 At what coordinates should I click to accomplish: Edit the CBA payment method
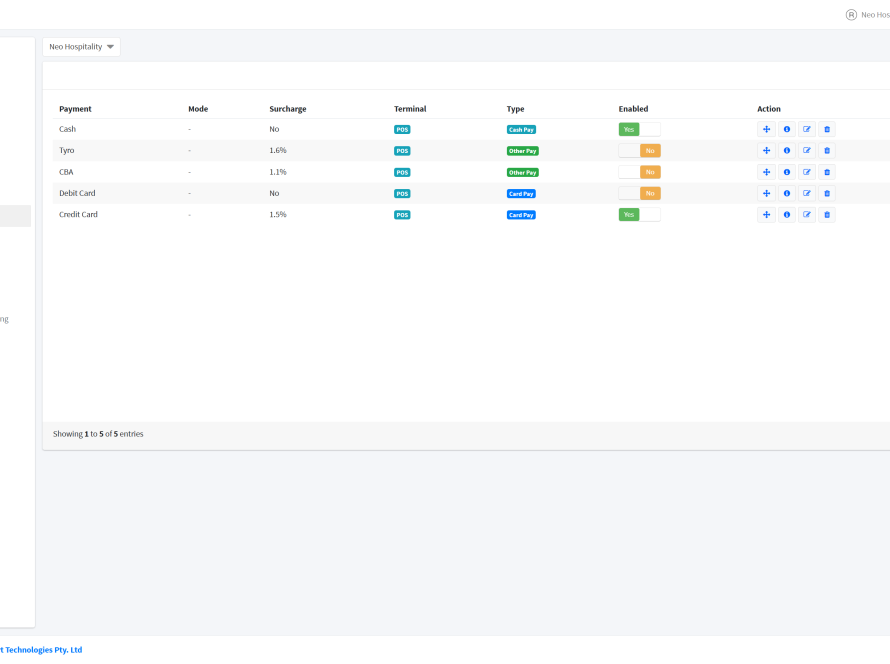[x=807, y=172]
